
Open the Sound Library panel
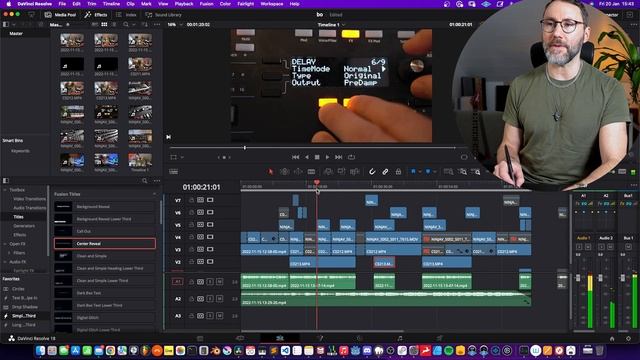(x=163, y=15)
